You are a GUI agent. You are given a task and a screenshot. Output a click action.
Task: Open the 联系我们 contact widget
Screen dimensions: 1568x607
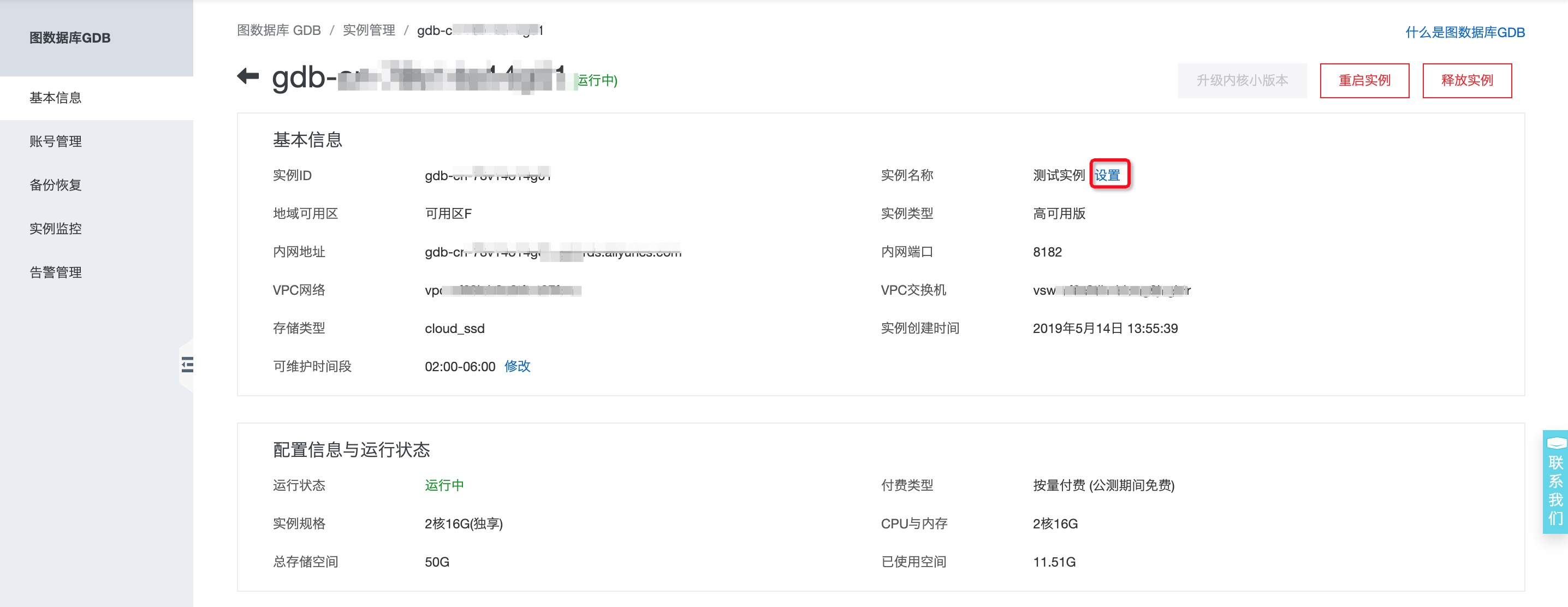(x=1555, y=481)
